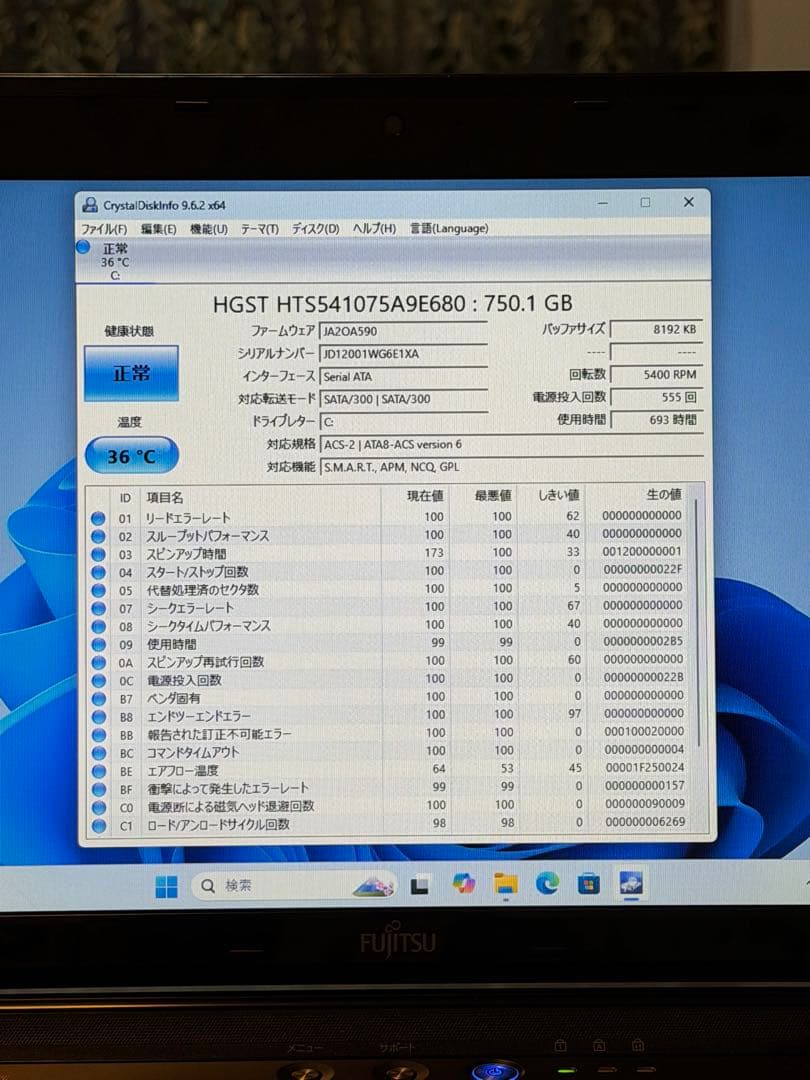Click the 項目名 column header
Viewport: 810px width, 1080px height.
165,497
